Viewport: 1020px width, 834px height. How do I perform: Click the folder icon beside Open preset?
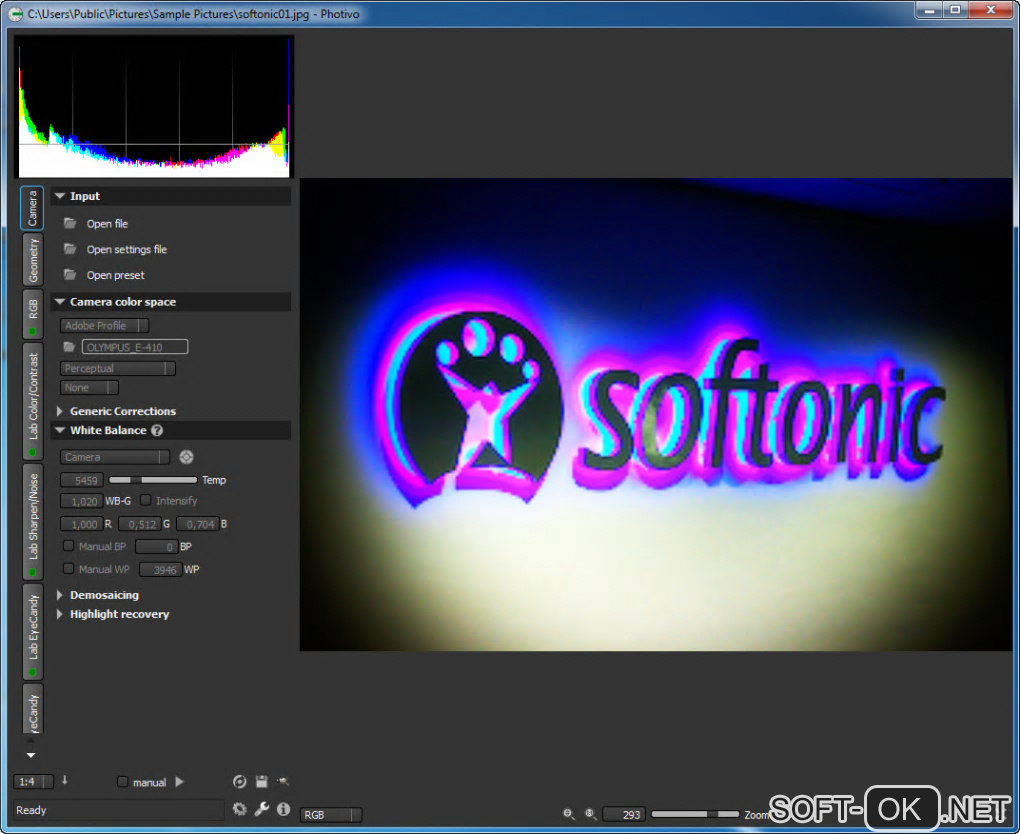pyautogui.click(x=70, y=275)
